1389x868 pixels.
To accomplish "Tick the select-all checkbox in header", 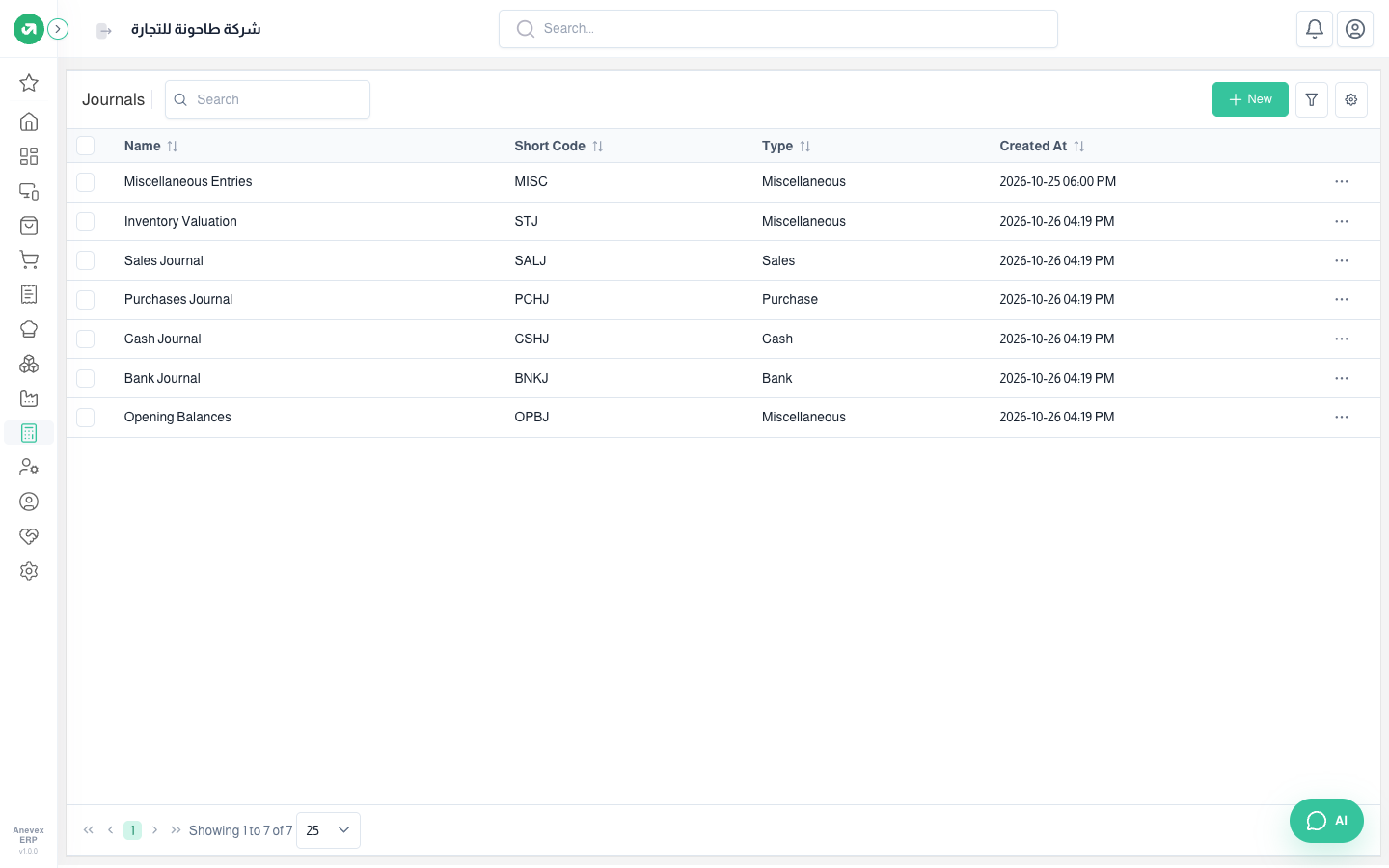I will (86, 146).
